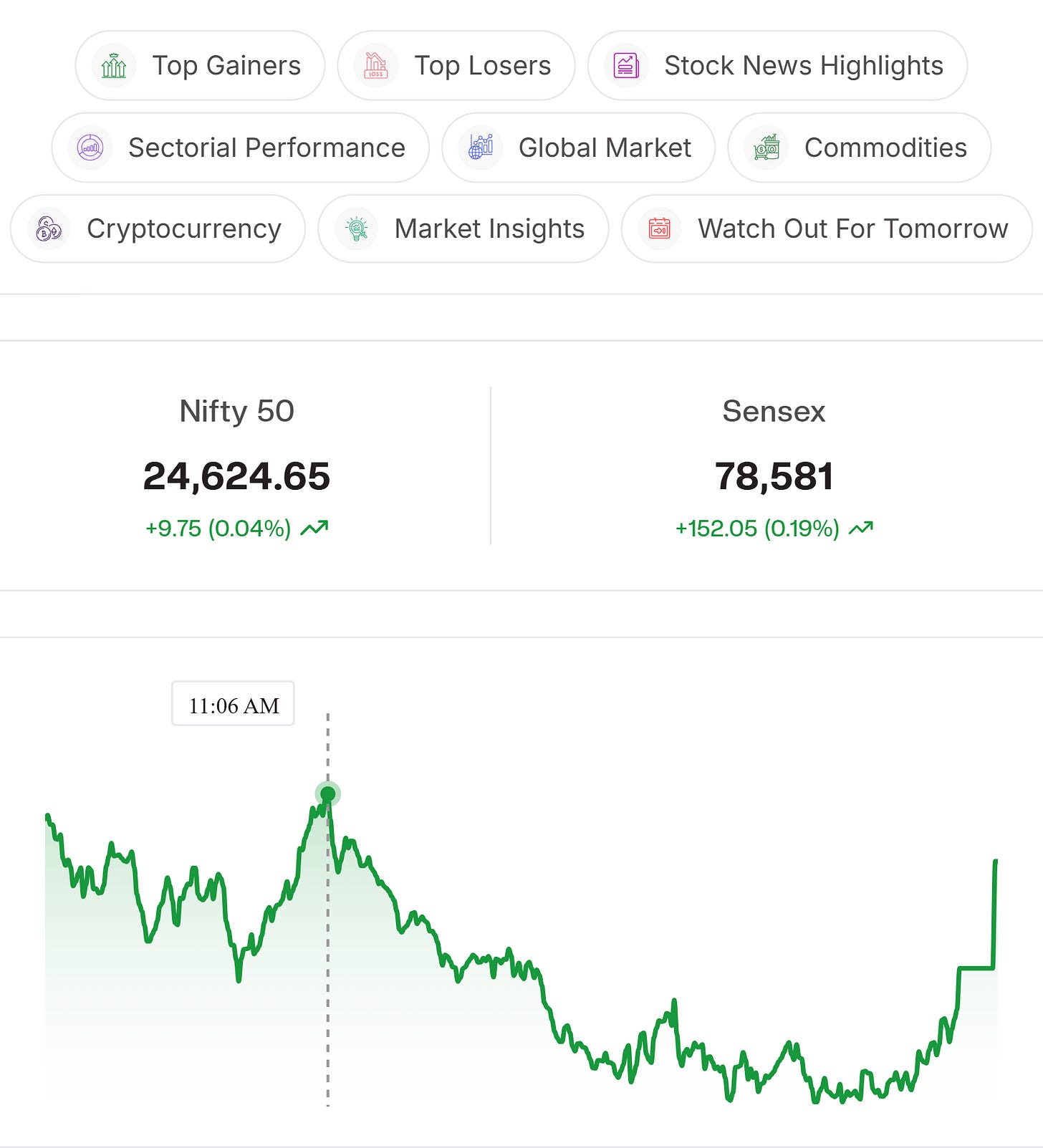The image size is (1043, 1148).
Task: Click the Commodities cart icon
Action: click(766, 148)
